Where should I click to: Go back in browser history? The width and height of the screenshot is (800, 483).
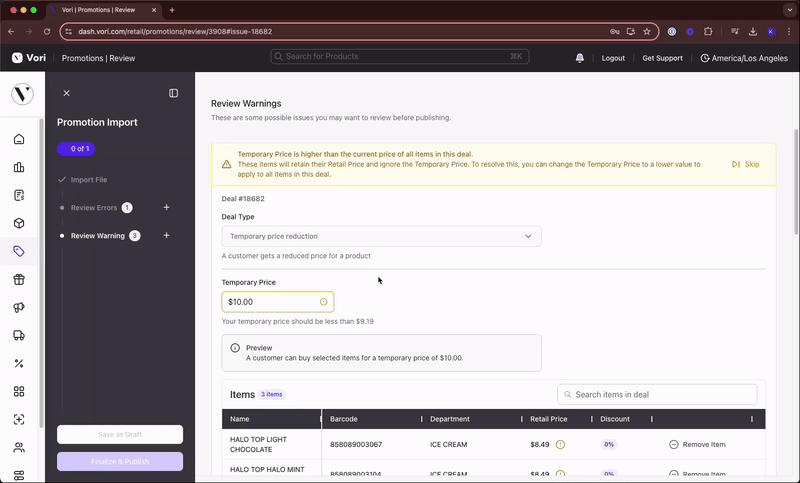[11, 32]
